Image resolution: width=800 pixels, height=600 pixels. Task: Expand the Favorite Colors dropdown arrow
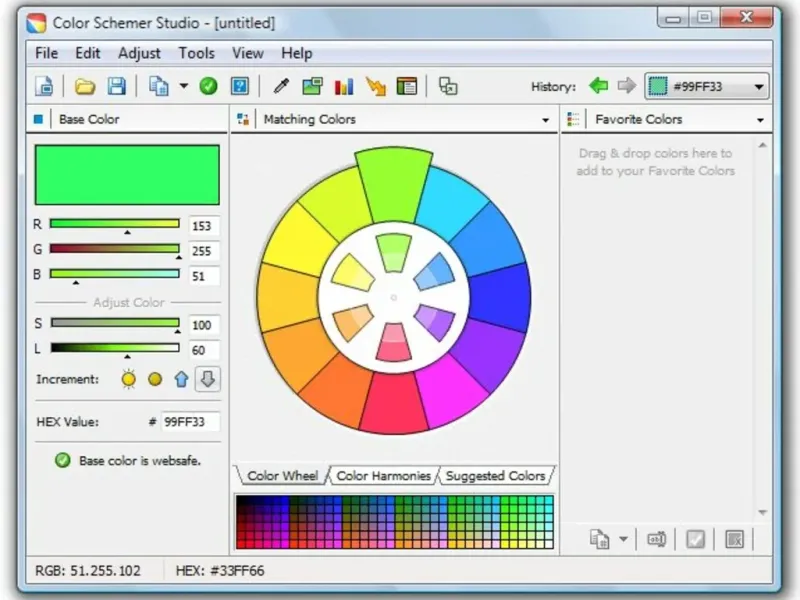[760, 120]
